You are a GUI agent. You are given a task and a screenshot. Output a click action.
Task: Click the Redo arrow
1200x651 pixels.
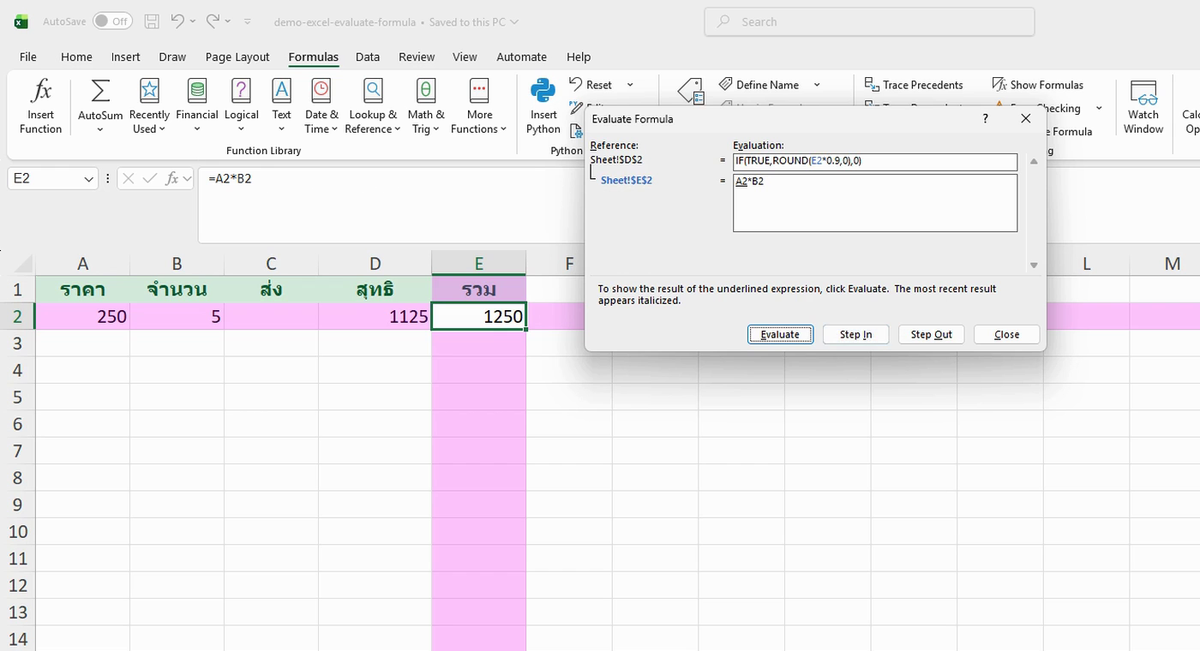click(x=212, y=21)
